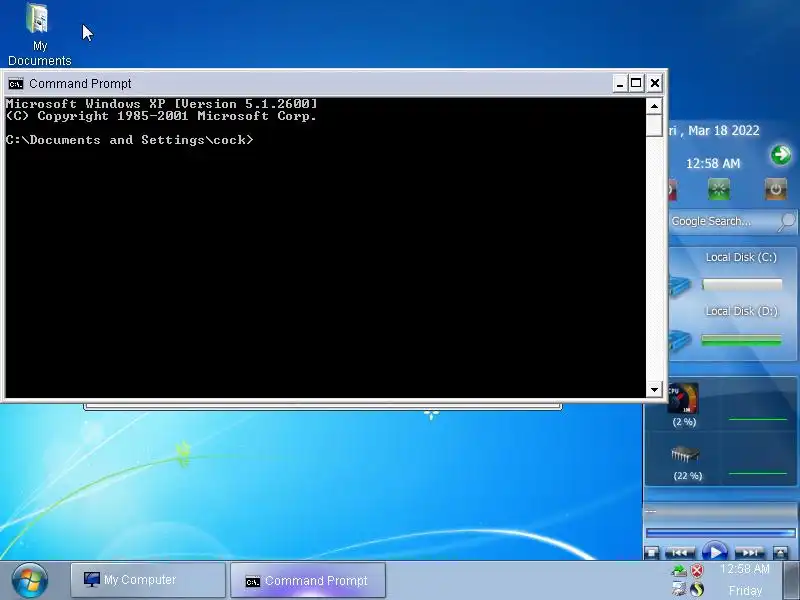
Task: Click the Copyright 1985-2001 Microsoft Corp. line
Action: [162, 116]
